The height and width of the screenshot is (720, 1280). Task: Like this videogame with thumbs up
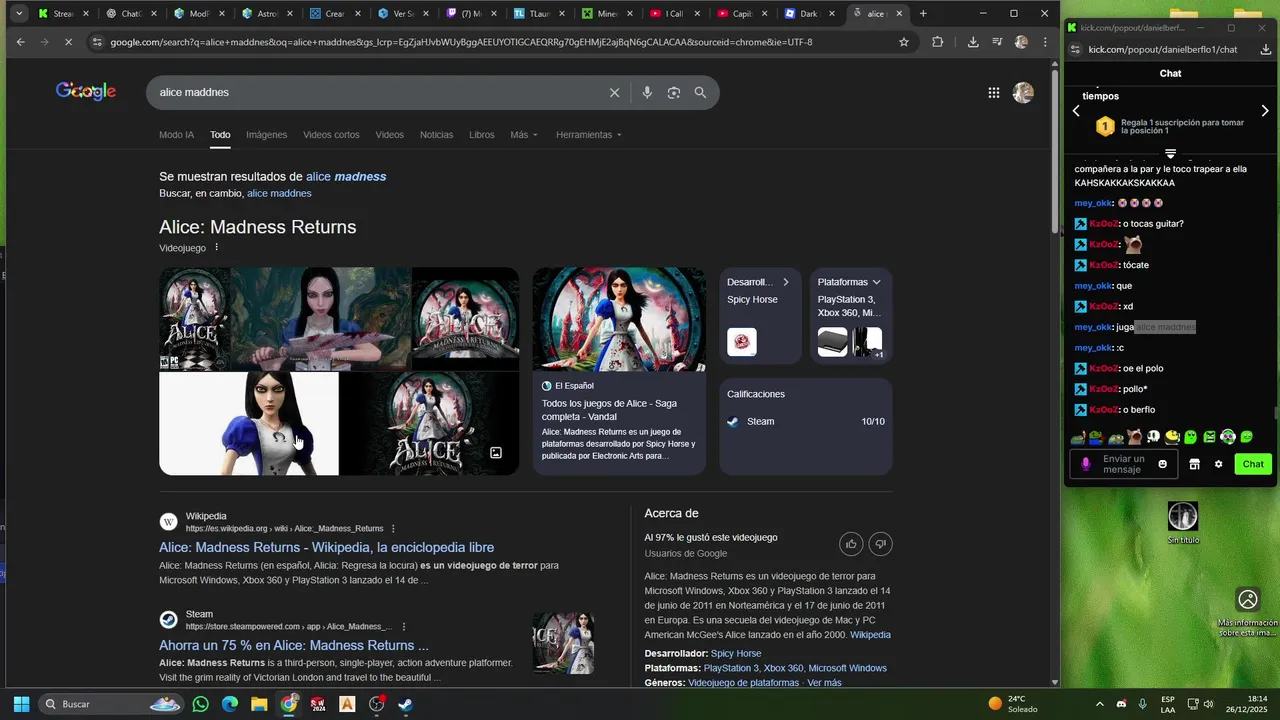click(851, 544)
